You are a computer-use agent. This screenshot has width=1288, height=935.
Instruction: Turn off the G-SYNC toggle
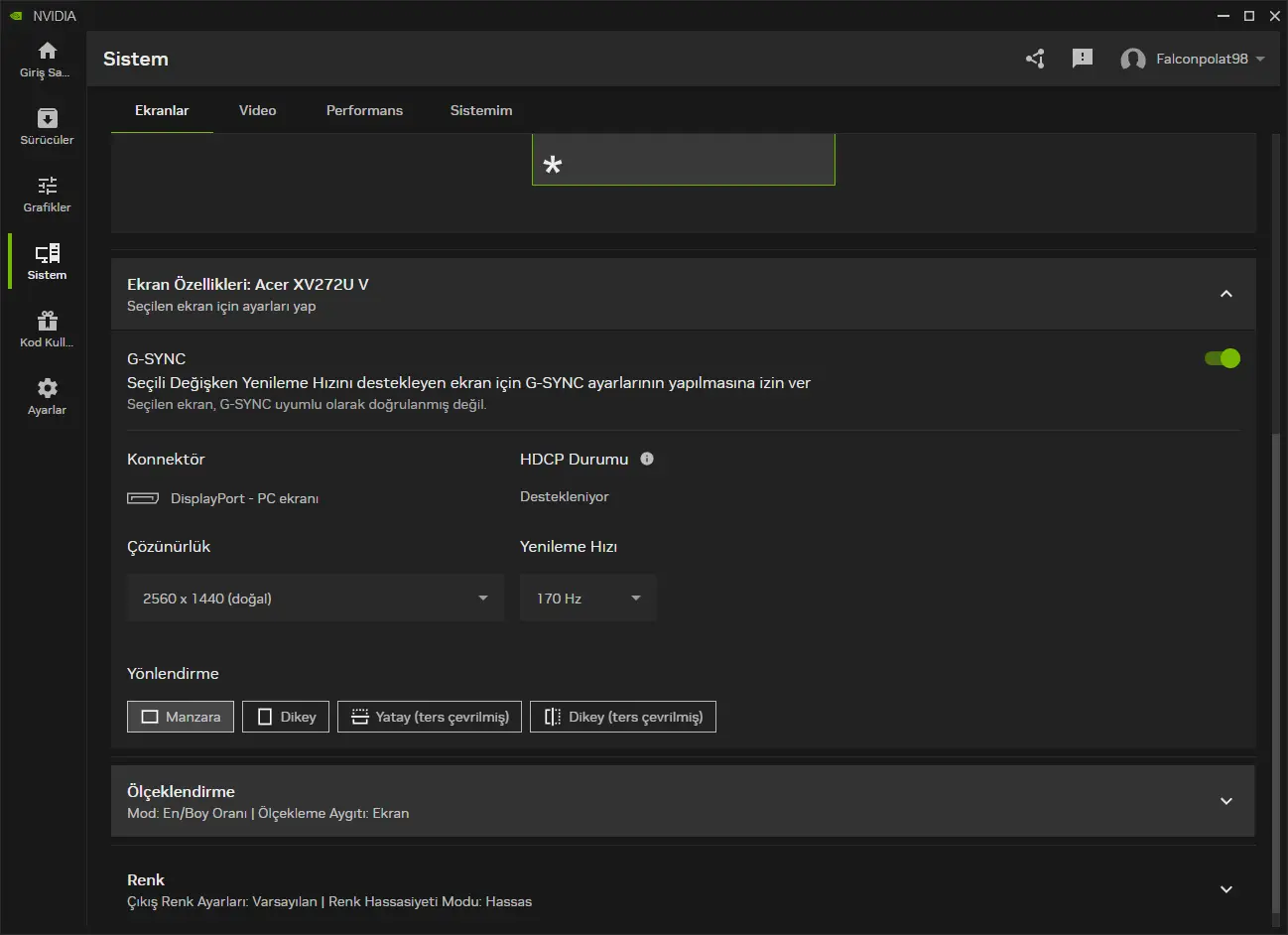coord(1223,358)
